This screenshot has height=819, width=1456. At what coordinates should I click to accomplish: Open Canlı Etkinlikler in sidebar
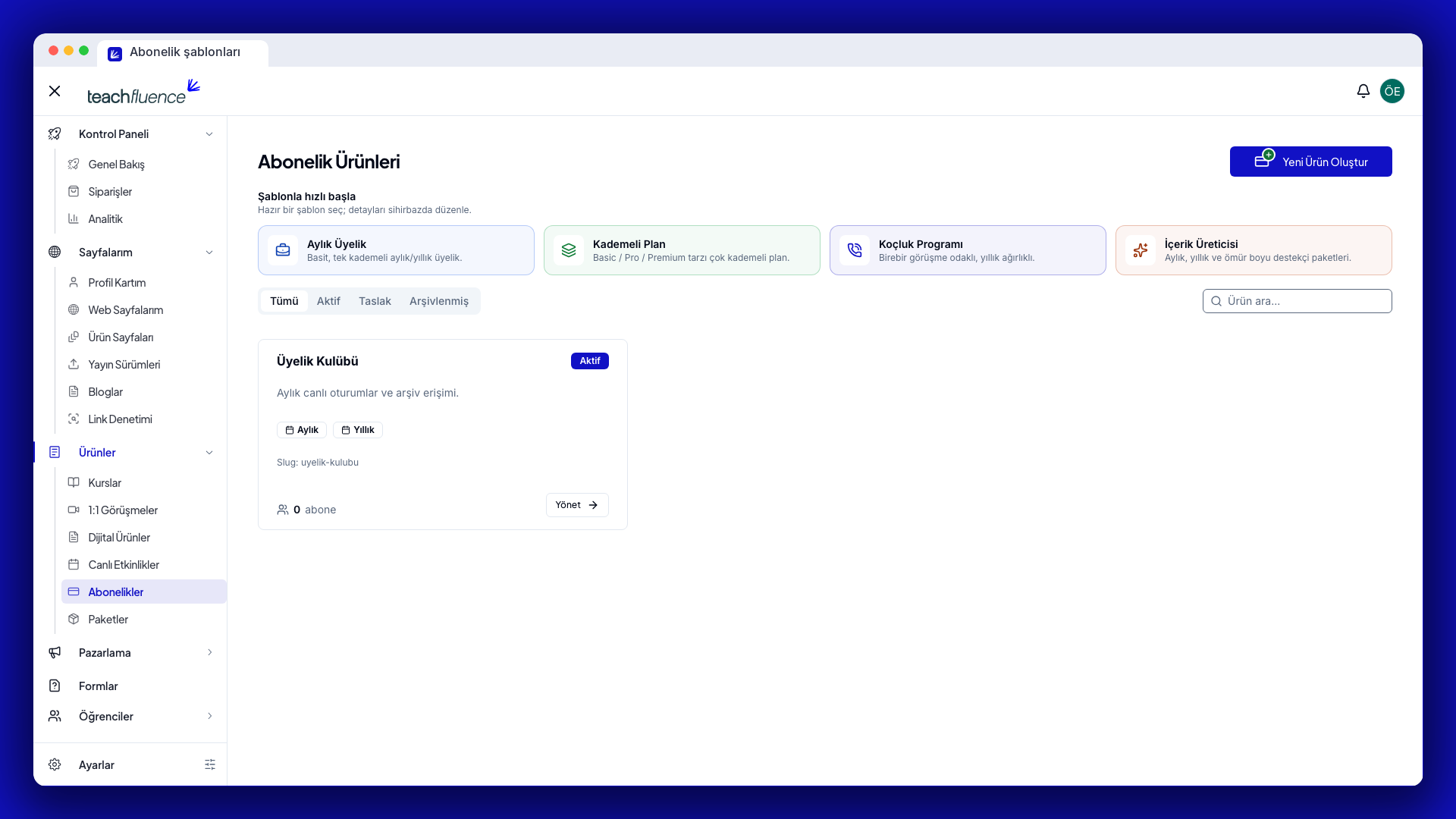[143, 565]
